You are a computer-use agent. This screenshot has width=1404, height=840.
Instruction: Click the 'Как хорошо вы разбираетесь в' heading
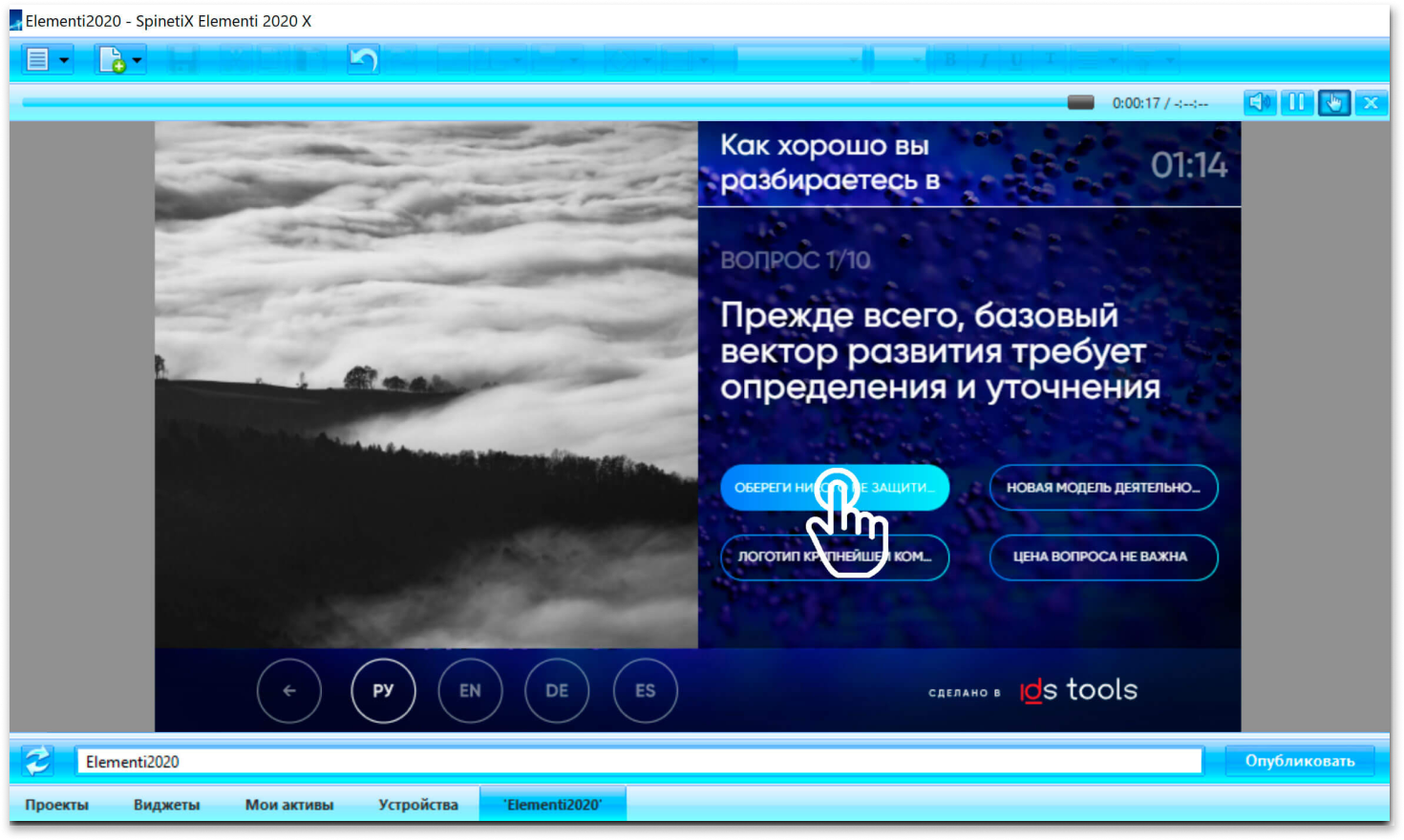click(x=830, y=162)
